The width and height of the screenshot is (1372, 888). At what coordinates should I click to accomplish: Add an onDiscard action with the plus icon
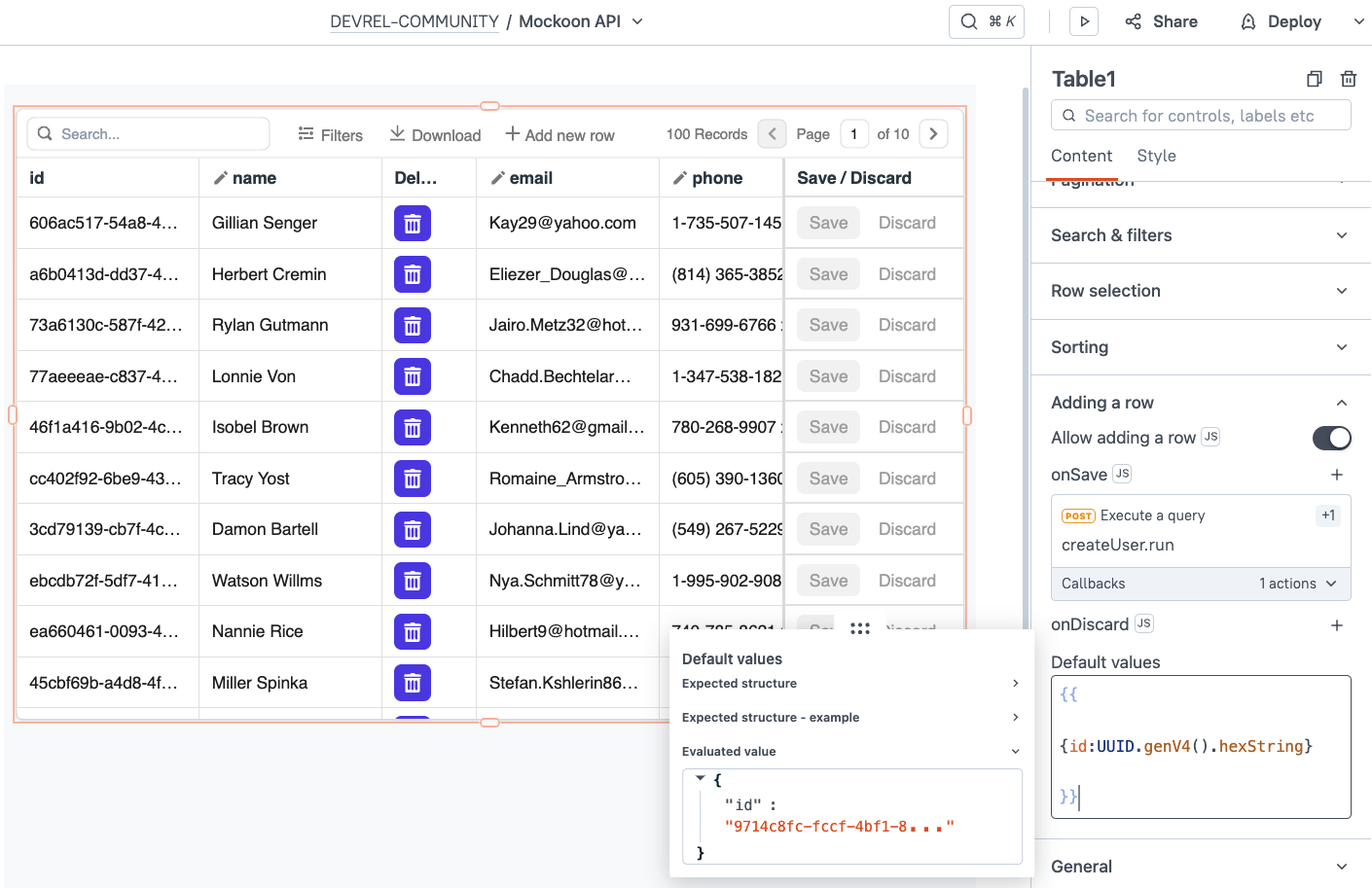point(1337,625)
